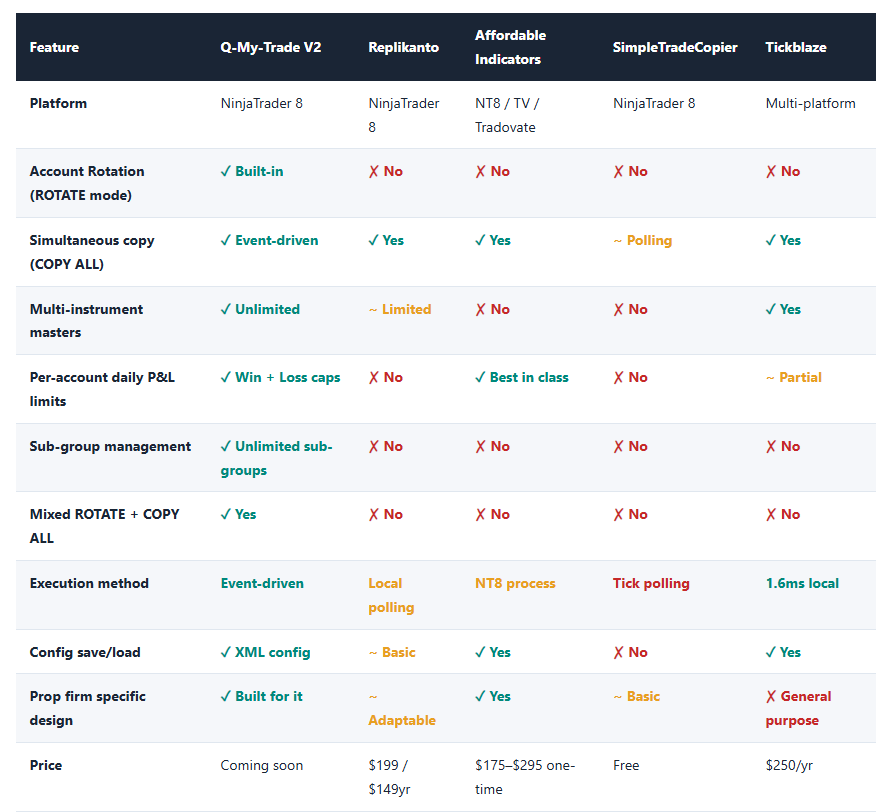Viewport: 890px width, 812px height.
Task: Select the Local polling cell
Action: pos(391,595)
